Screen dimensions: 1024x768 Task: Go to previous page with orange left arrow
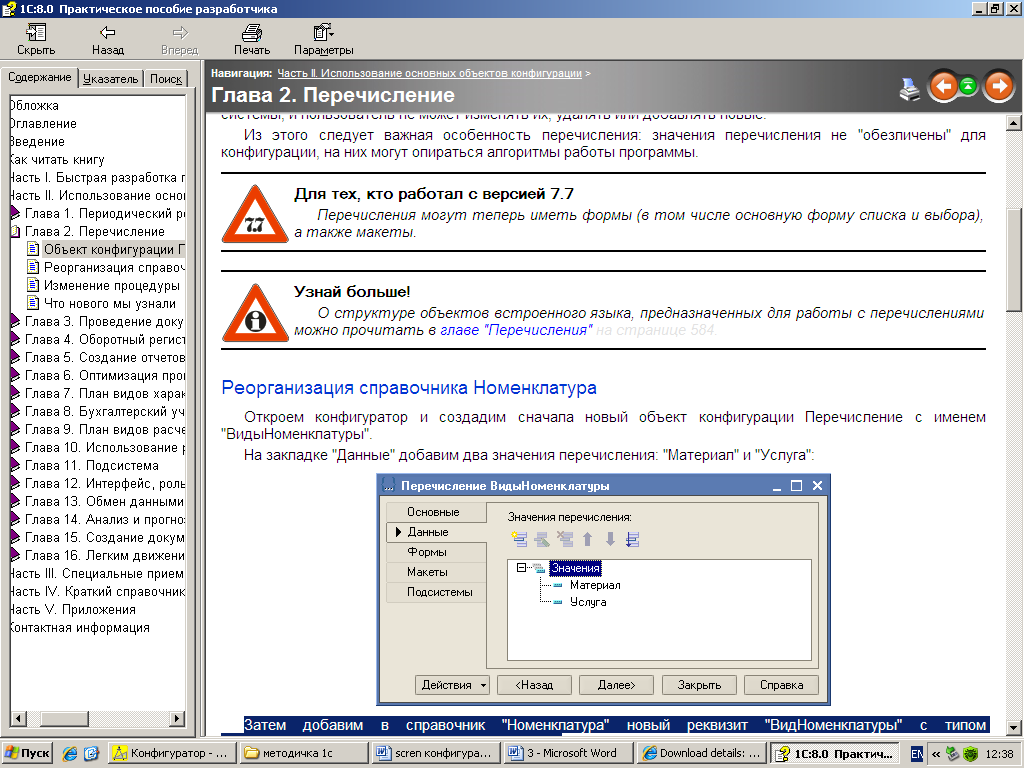click(943, 87)
